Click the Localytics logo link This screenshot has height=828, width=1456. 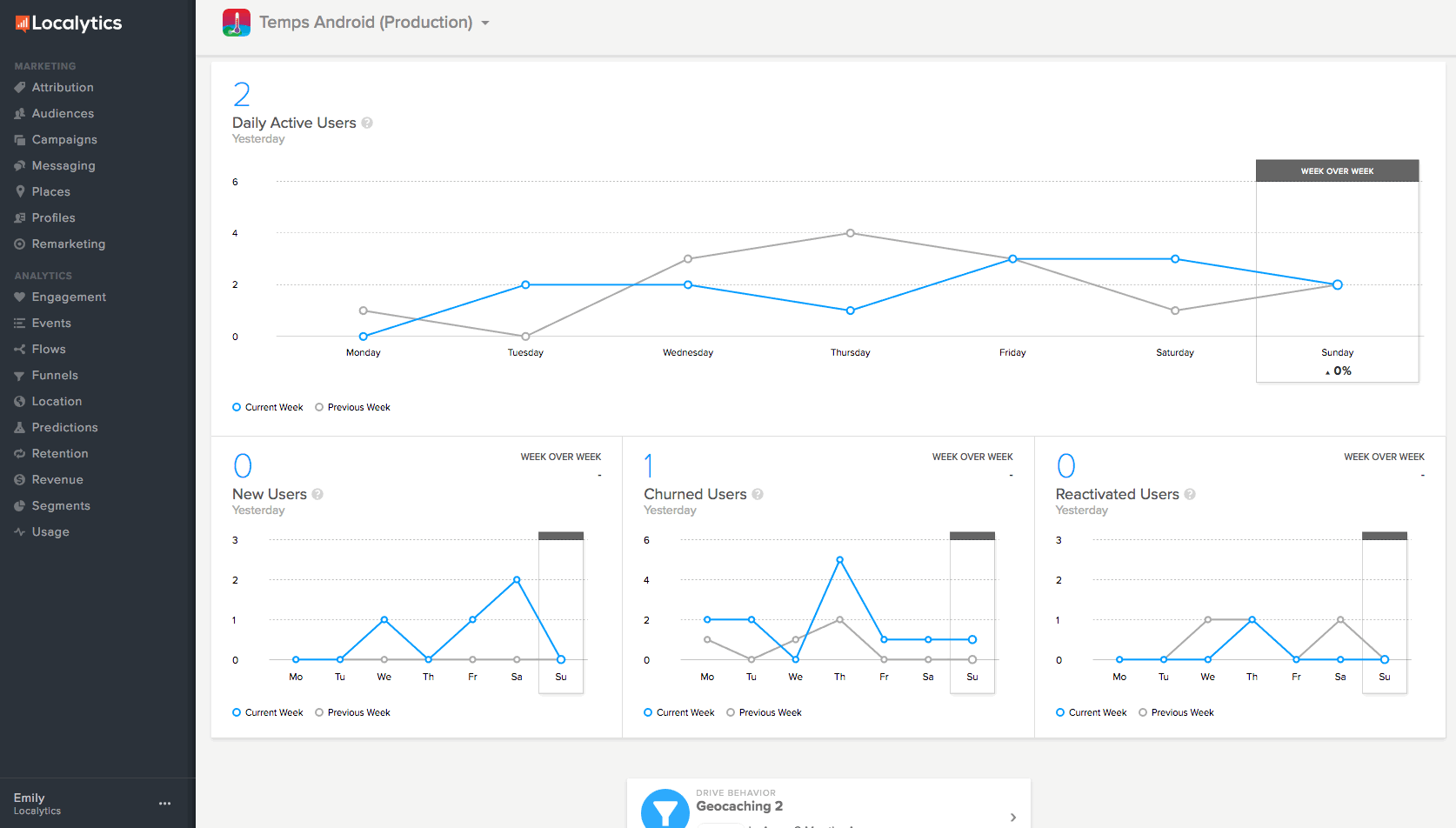coord(69,23)
